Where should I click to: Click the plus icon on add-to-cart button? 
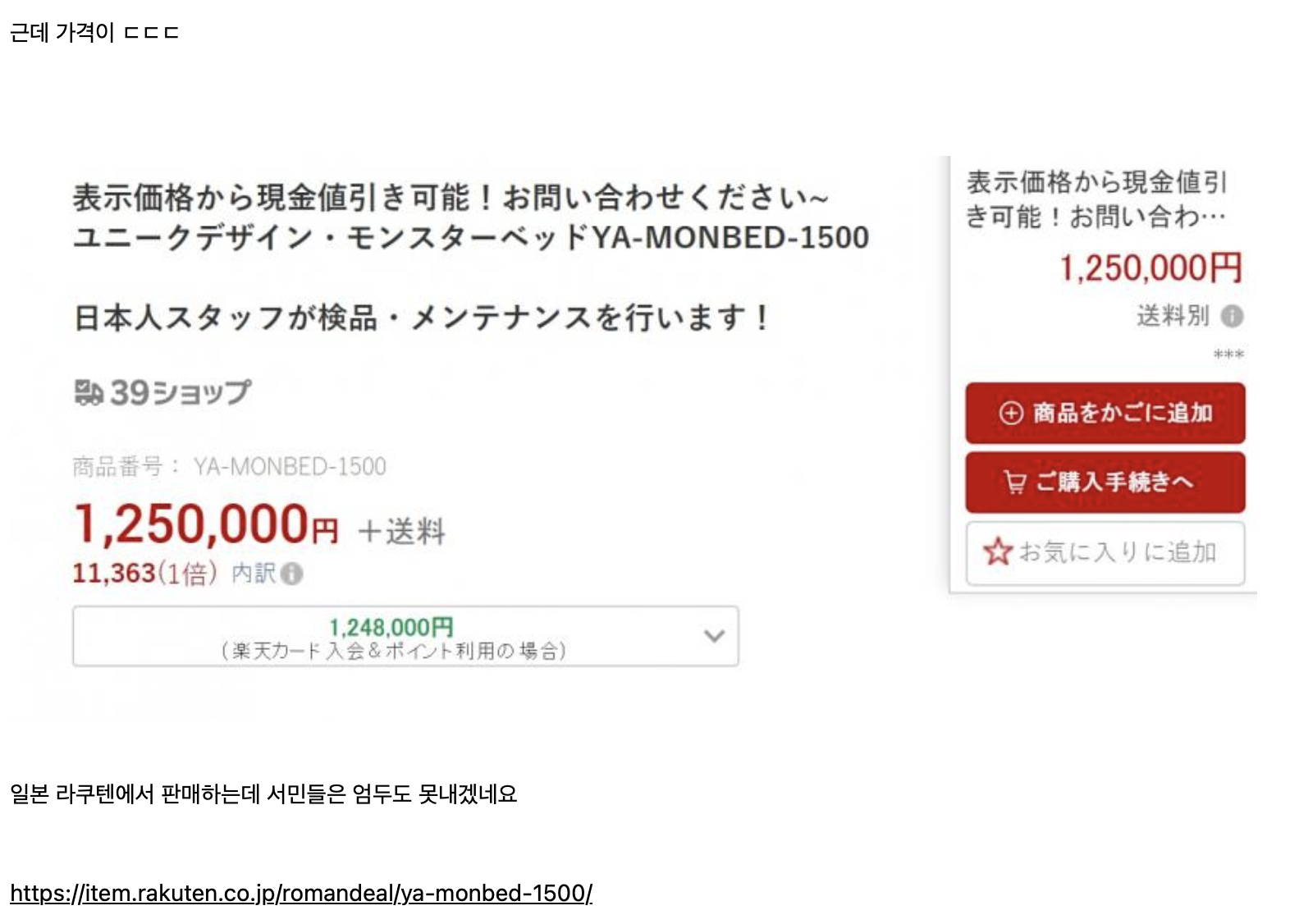[x=1011, y=413]
